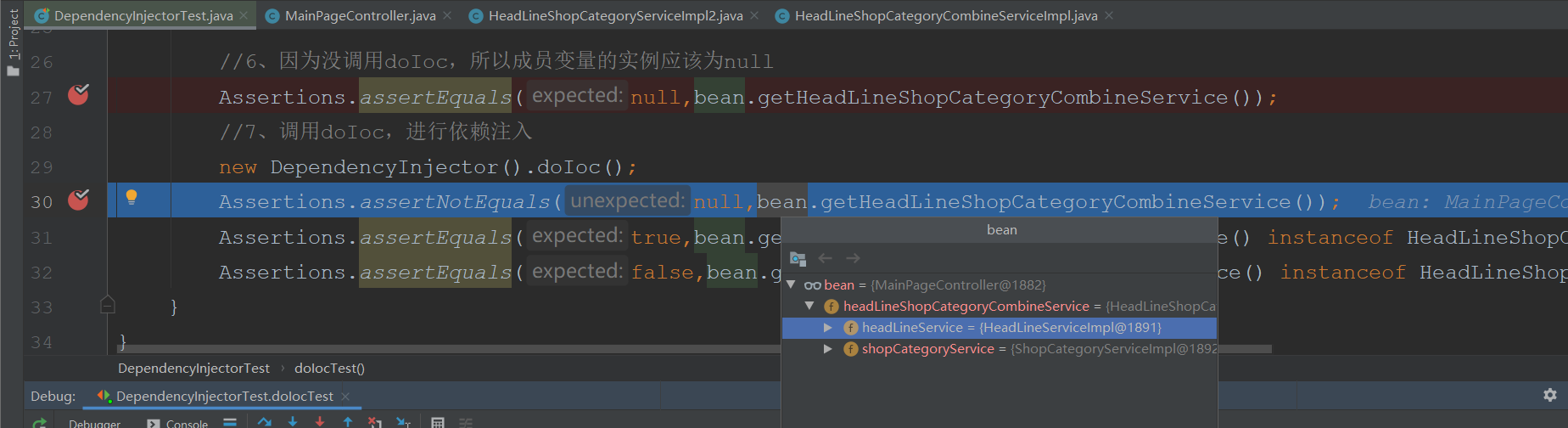Viewport: 1568px width, 428px height.
Task: Click 'expected:' hint on line 31
Action: coord(577,236)
